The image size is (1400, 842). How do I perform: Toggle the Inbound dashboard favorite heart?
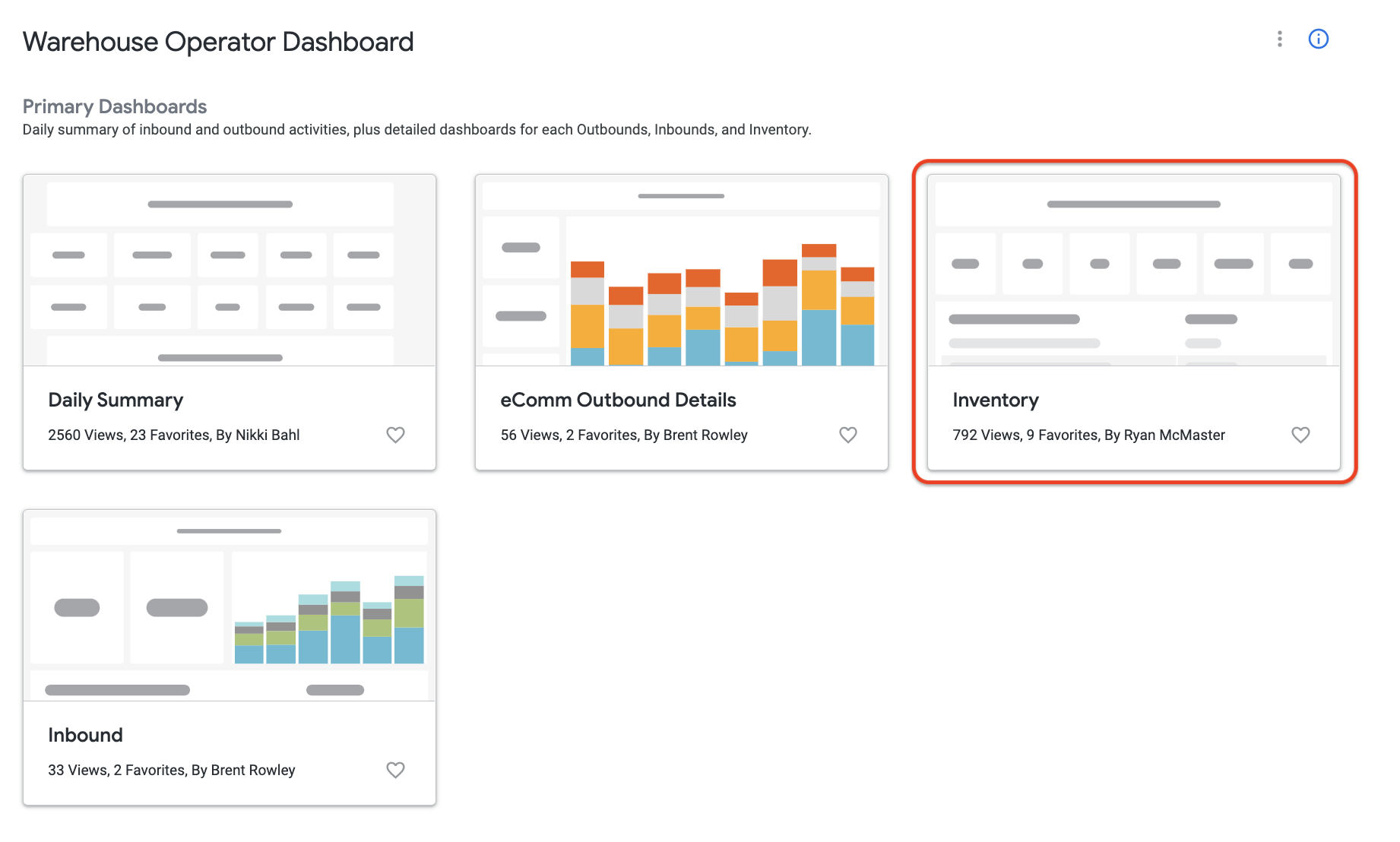point(395,770)
